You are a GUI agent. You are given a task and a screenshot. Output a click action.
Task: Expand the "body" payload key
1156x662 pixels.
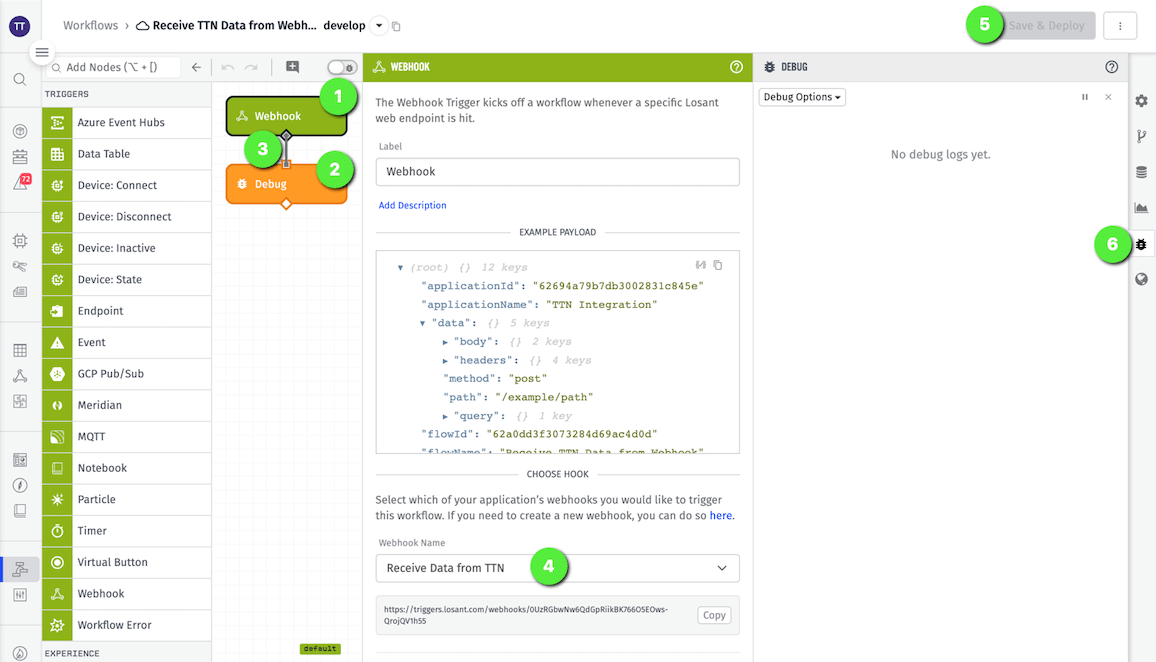pos(445,342)
